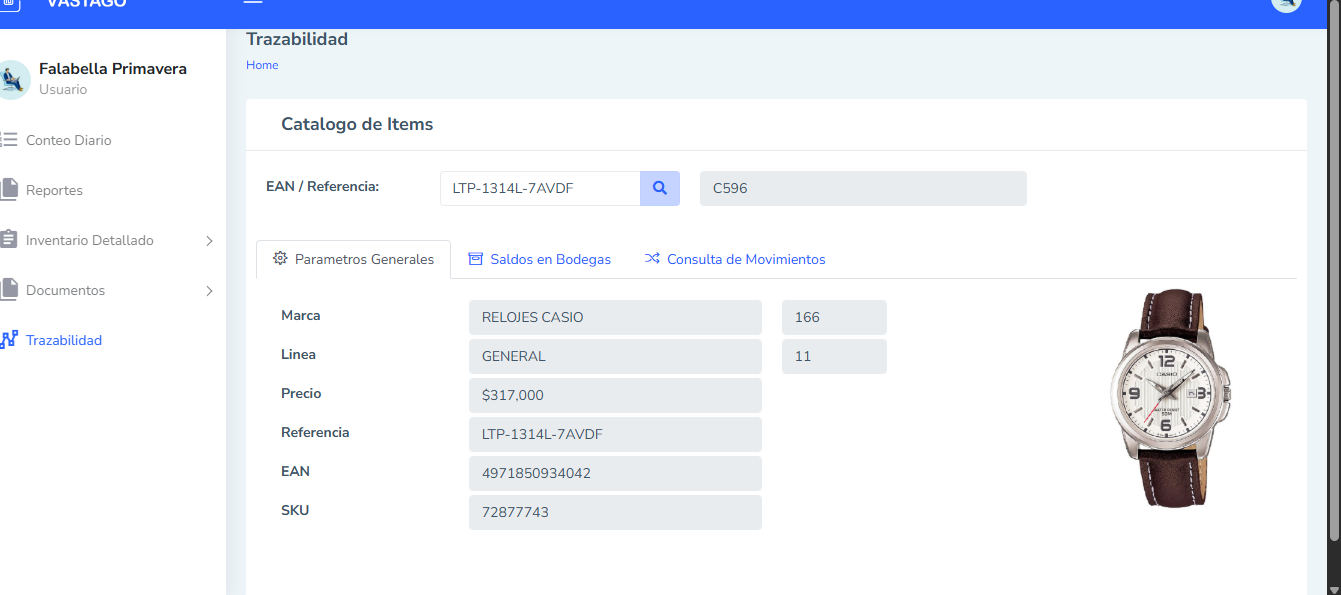Open Reportes from the sidebar
The height and width of the screenshot is (595, 1341).
pyautogui.click(x=54, y=190)
